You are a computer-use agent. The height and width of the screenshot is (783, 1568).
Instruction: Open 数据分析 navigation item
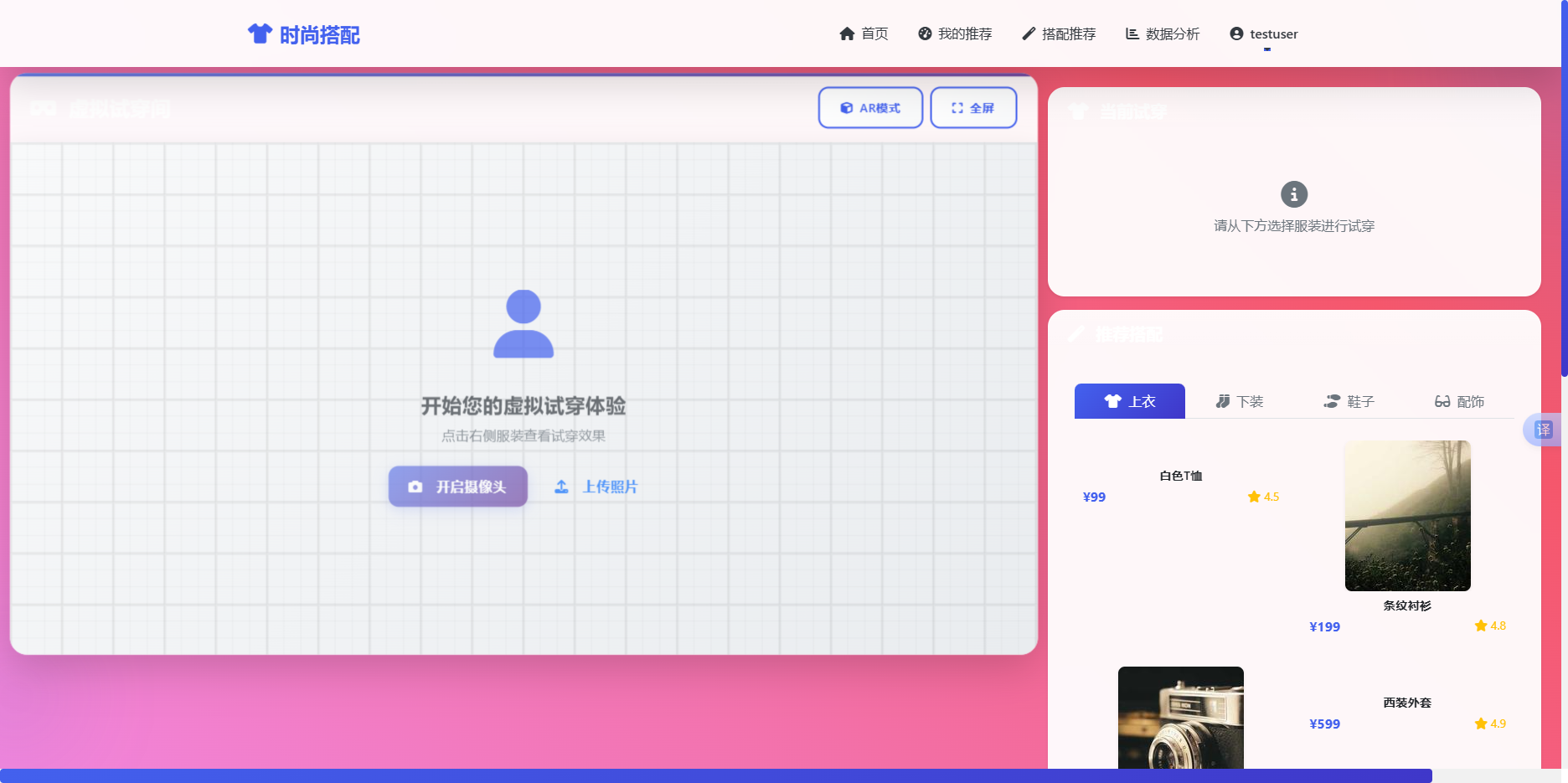pyautogui.click(x=1163, y=33)
